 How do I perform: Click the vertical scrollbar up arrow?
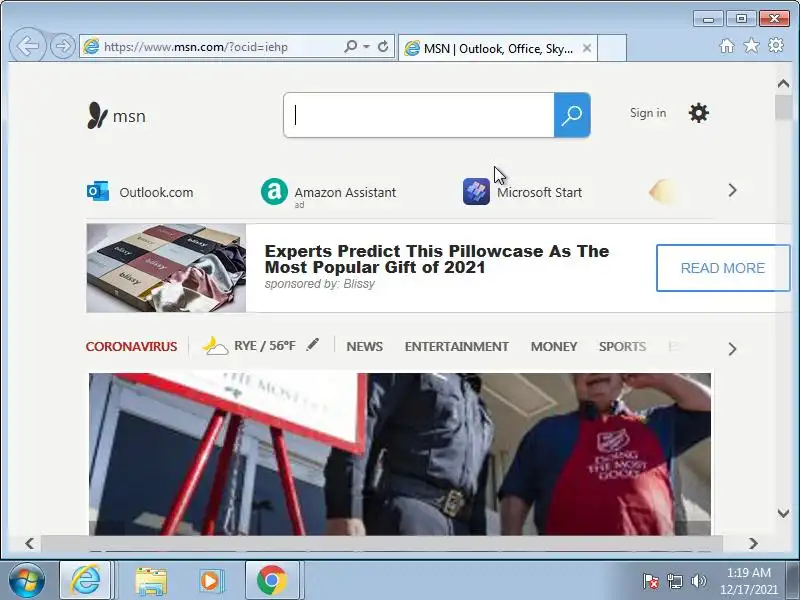783,84
